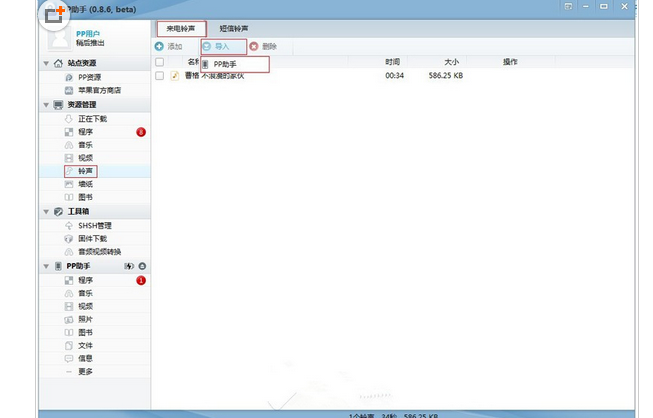Switch to the 短信铃声 tab
653x418 pixels.
(234, 29)
